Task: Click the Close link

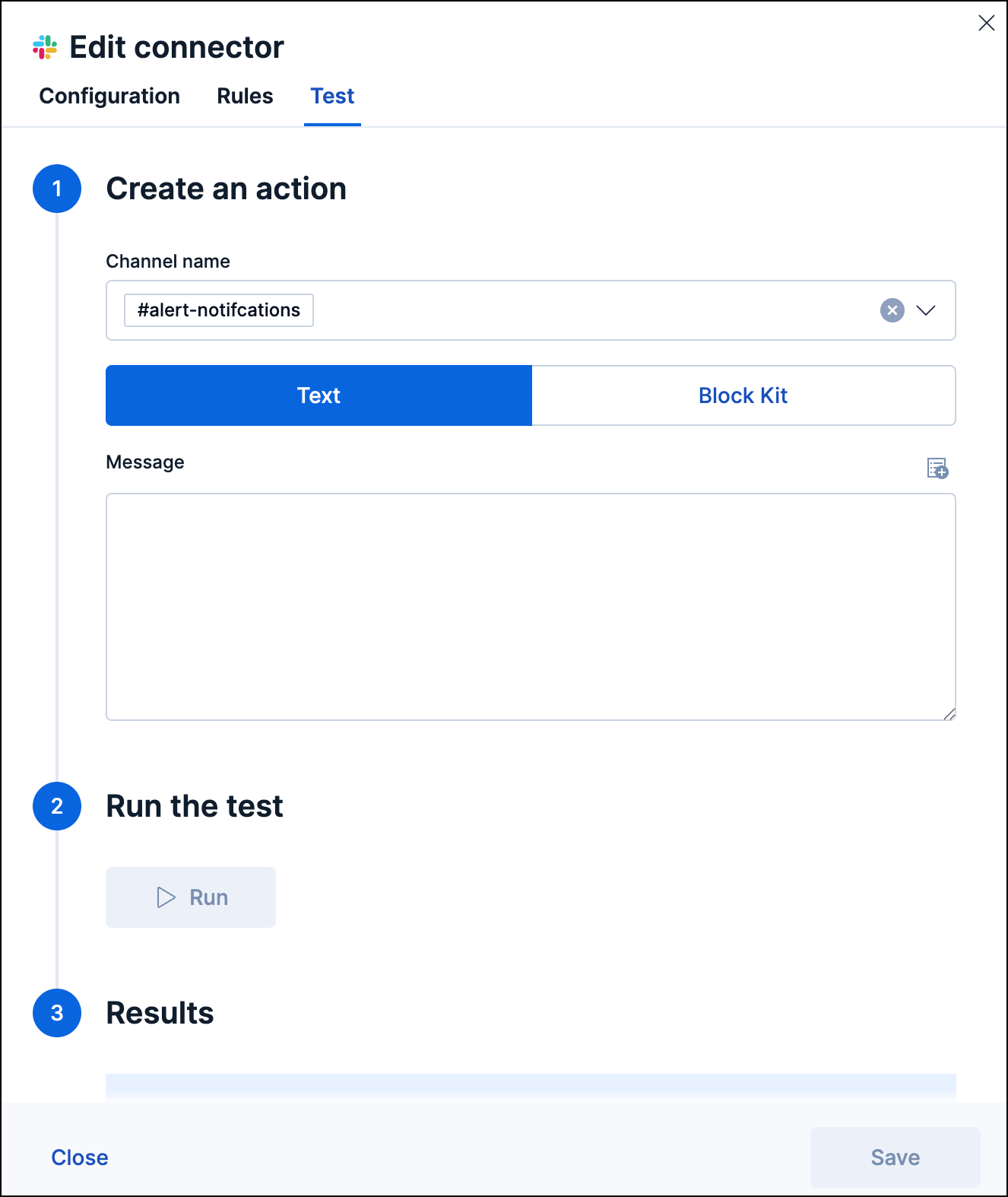Action: click(x=80, y=1157)
